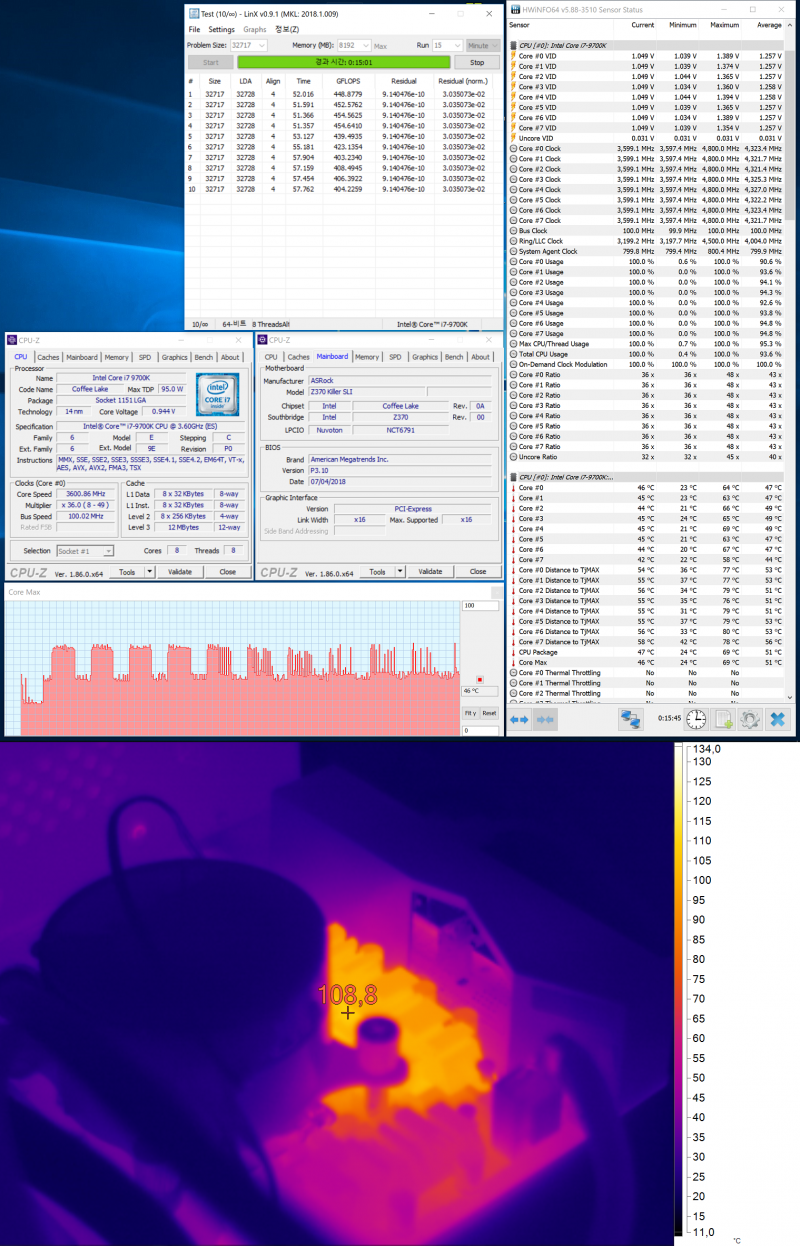
Task: Click the Mainboard CPU-Z window title icon
Action: pyautogui.click(x=263, y=340)
